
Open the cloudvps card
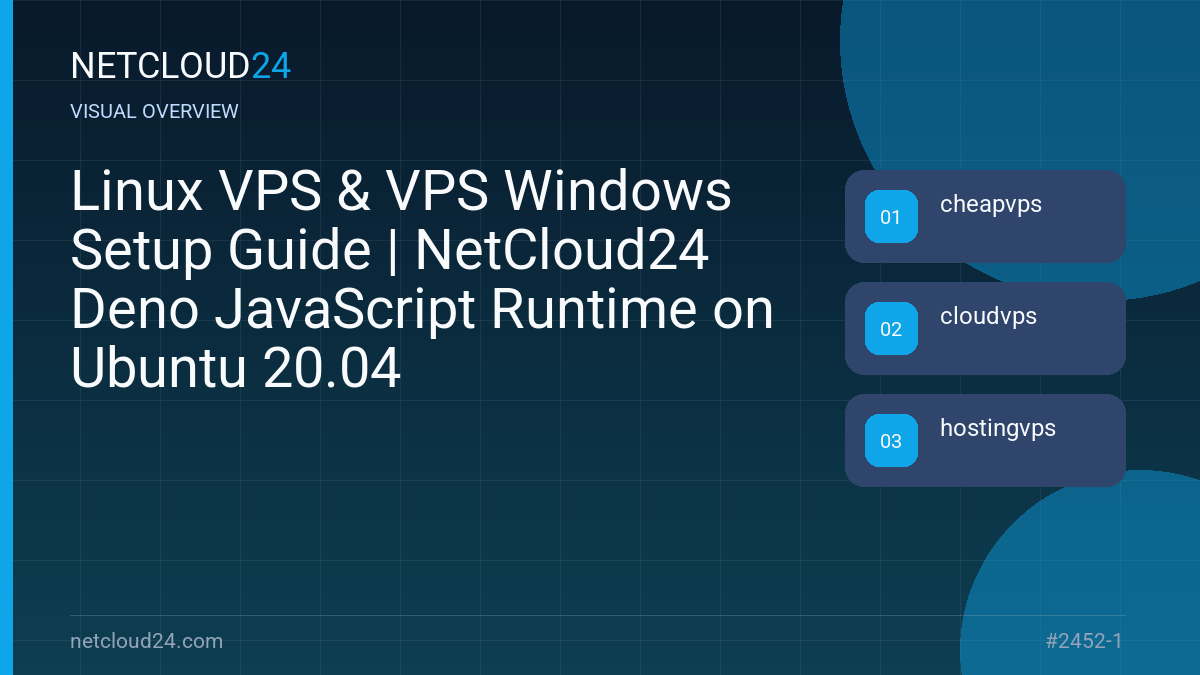click(x=985, y=328)
